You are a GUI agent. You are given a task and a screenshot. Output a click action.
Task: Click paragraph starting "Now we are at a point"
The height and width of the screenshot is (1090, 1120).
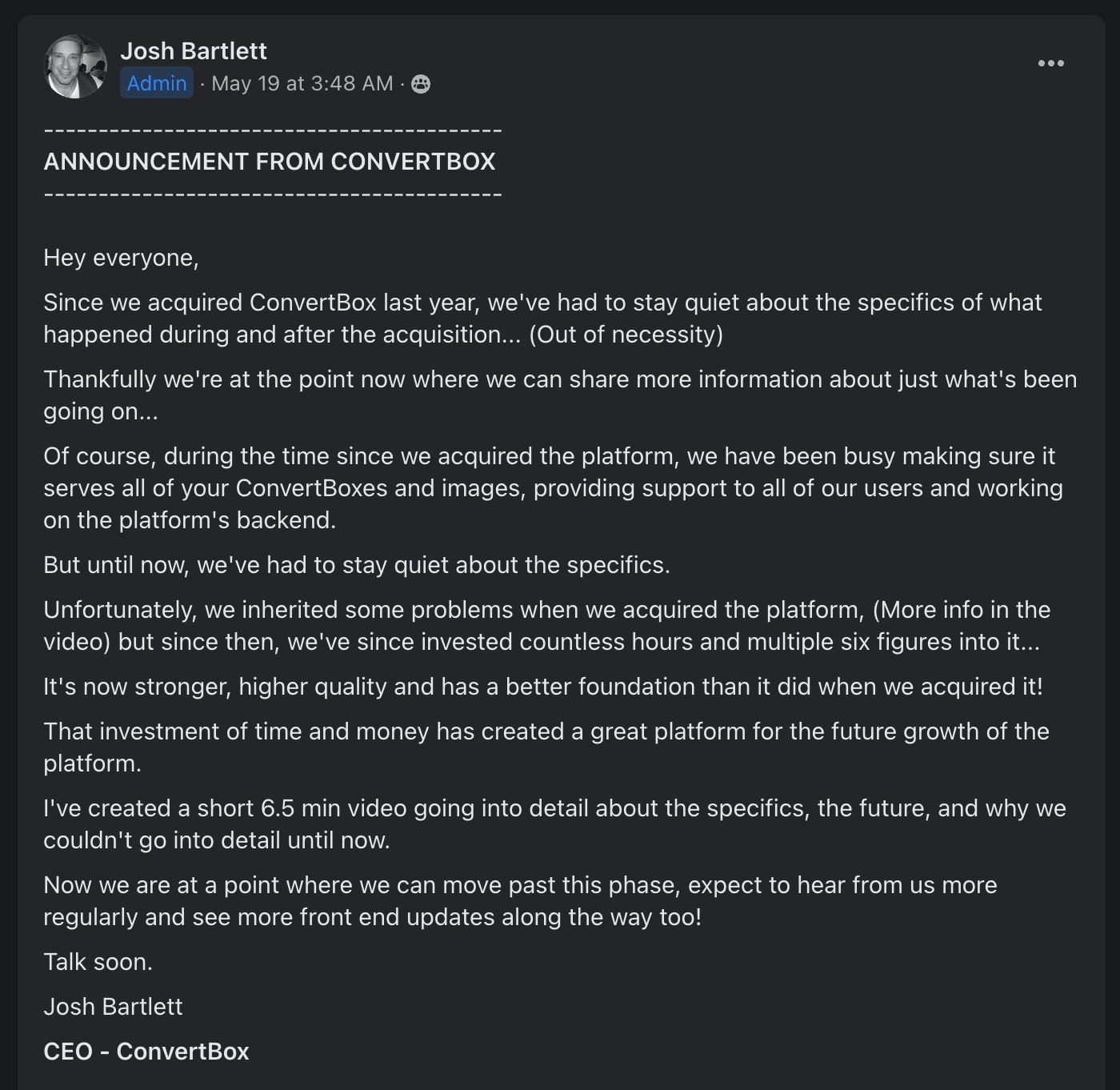coord(520,901)
